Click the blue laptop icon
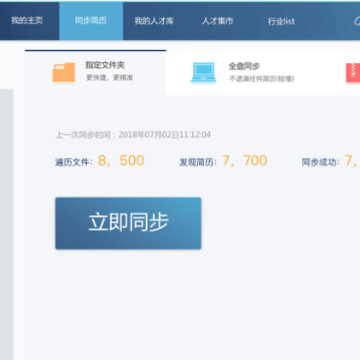Screen dimensions: 360x360 tap(203, 72)
